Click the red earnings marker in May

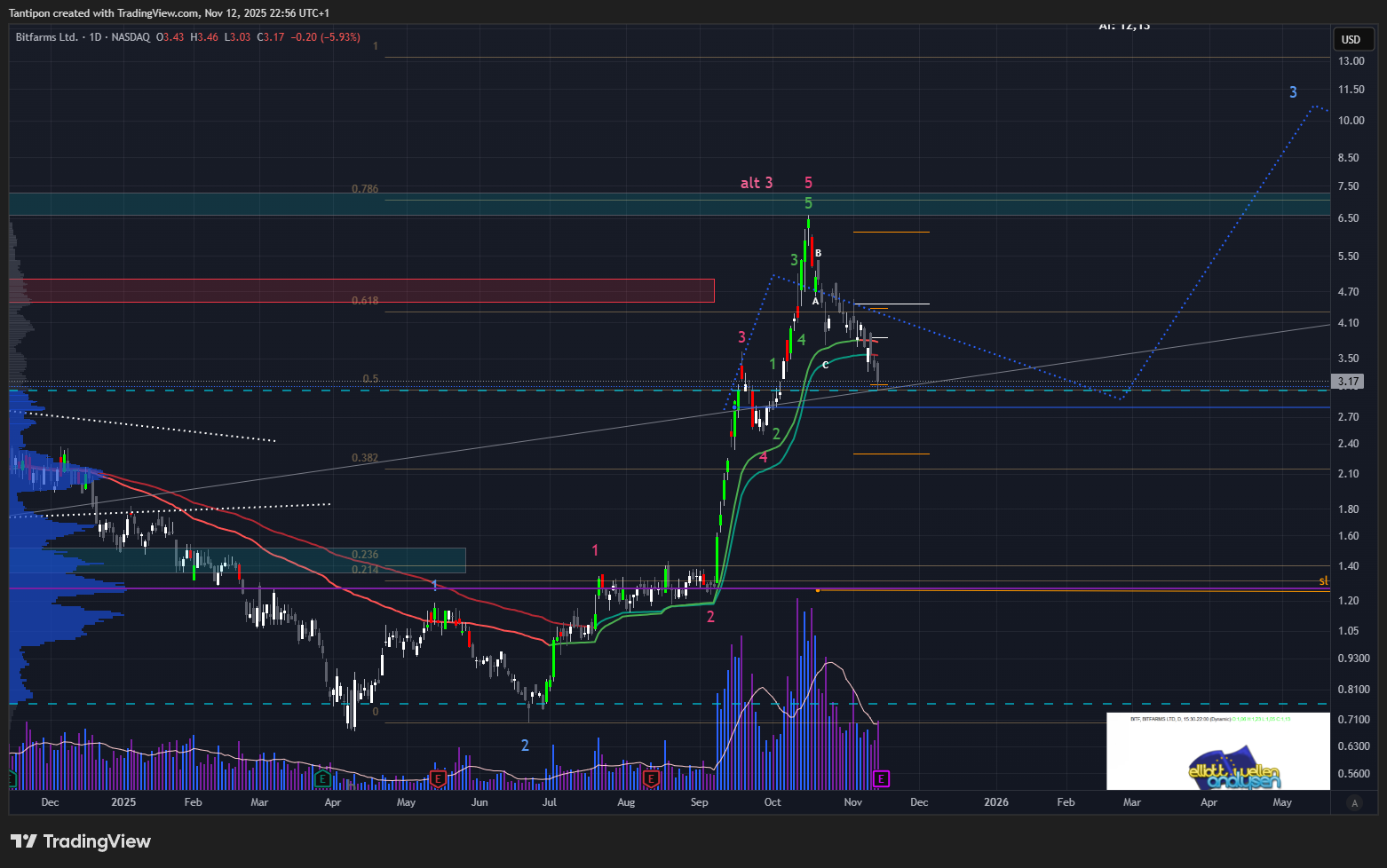point(437,779)
